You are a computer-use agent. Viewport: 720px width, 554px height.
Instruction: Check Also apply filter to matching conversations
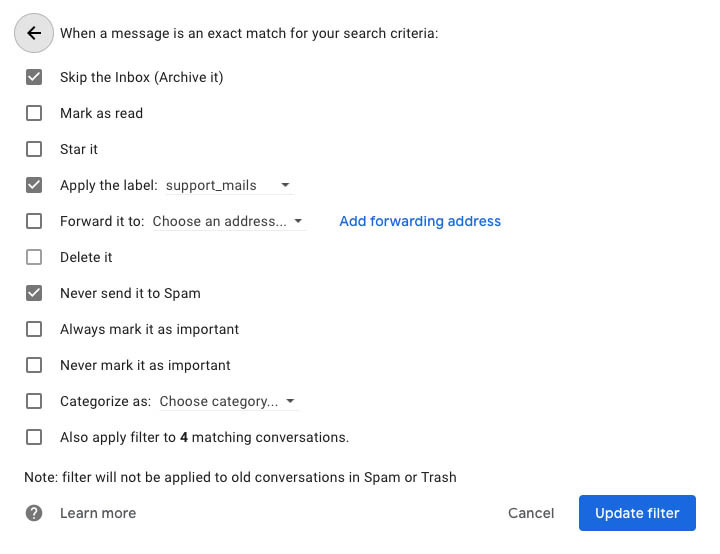pos(34,437)
